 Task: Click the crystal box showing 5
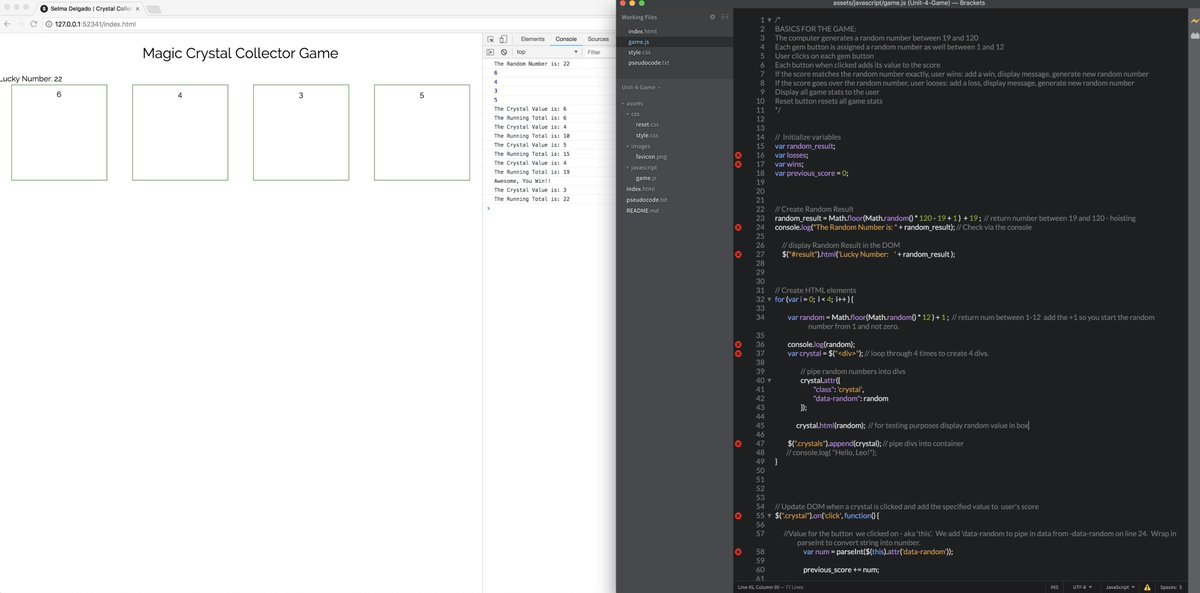(422, 132)
